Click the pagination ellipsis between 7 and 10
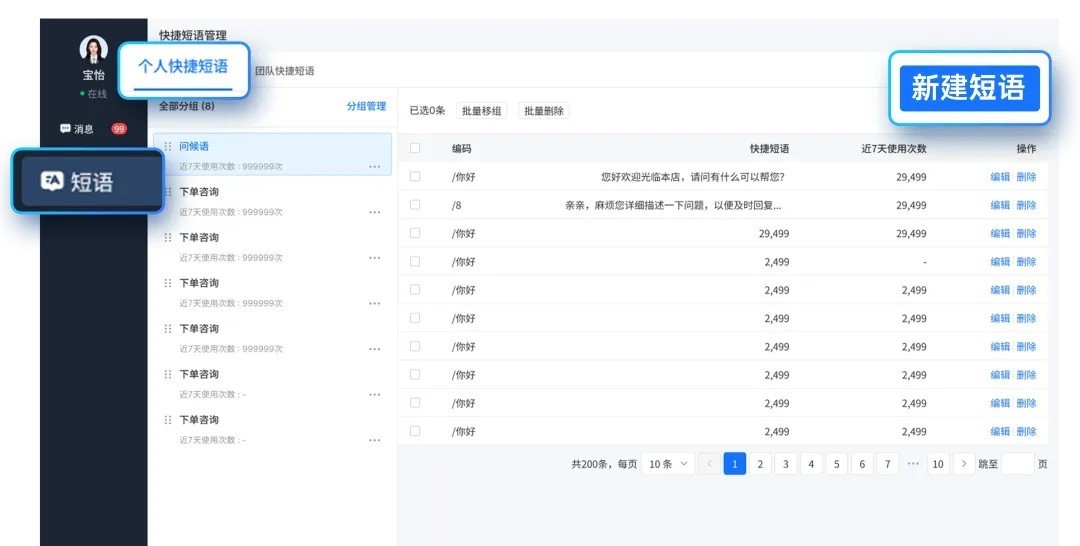1080x546 pixels. coord(913,464)
